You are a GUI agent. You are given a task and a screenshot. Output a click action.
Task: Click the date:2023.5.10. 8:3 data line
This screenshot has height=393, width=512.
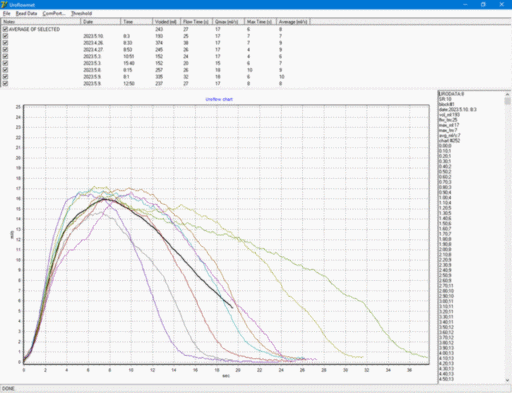pos(458,110)
